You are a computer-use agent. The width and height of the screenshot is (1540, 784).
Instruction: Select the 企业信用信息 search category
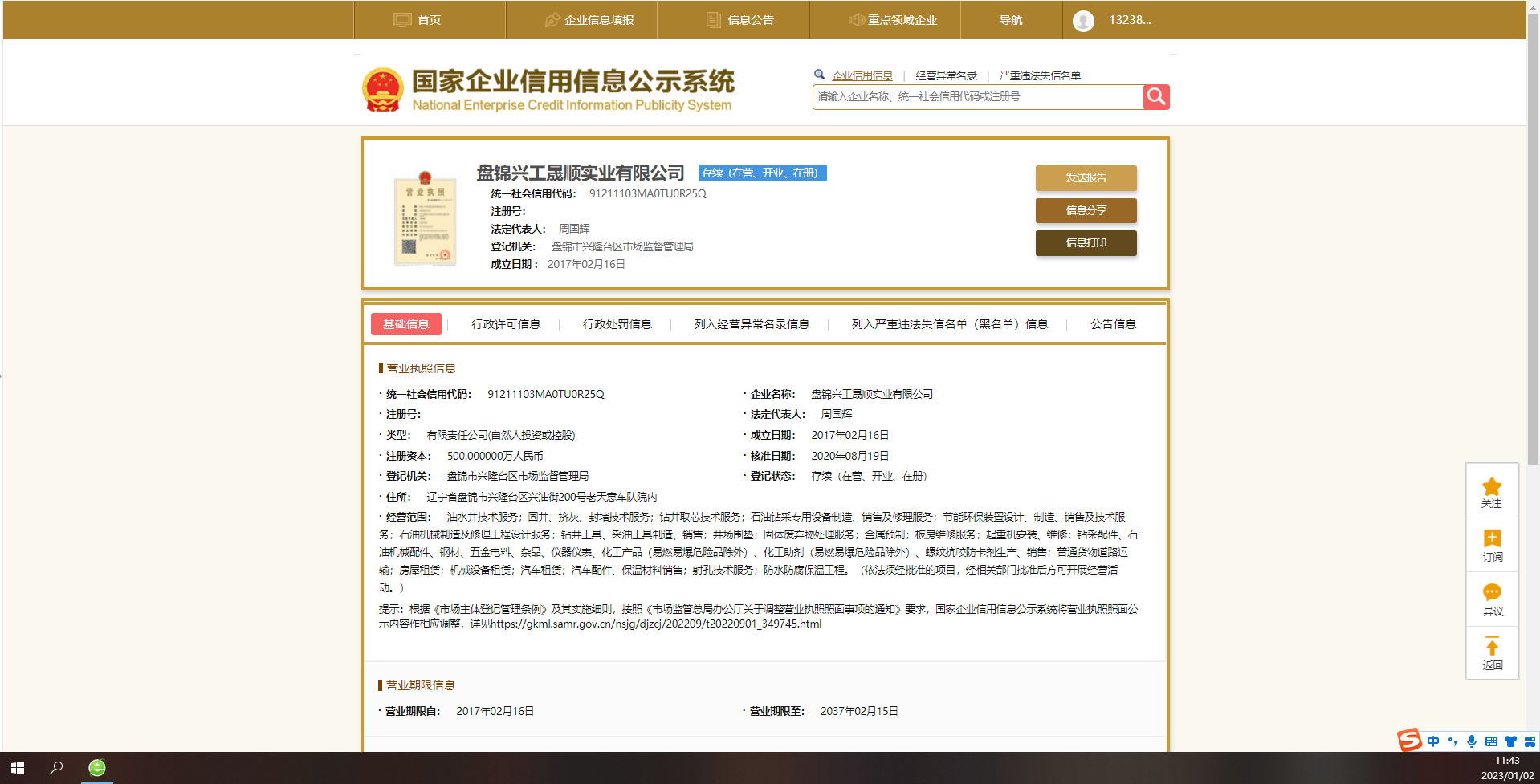point(862,75)
